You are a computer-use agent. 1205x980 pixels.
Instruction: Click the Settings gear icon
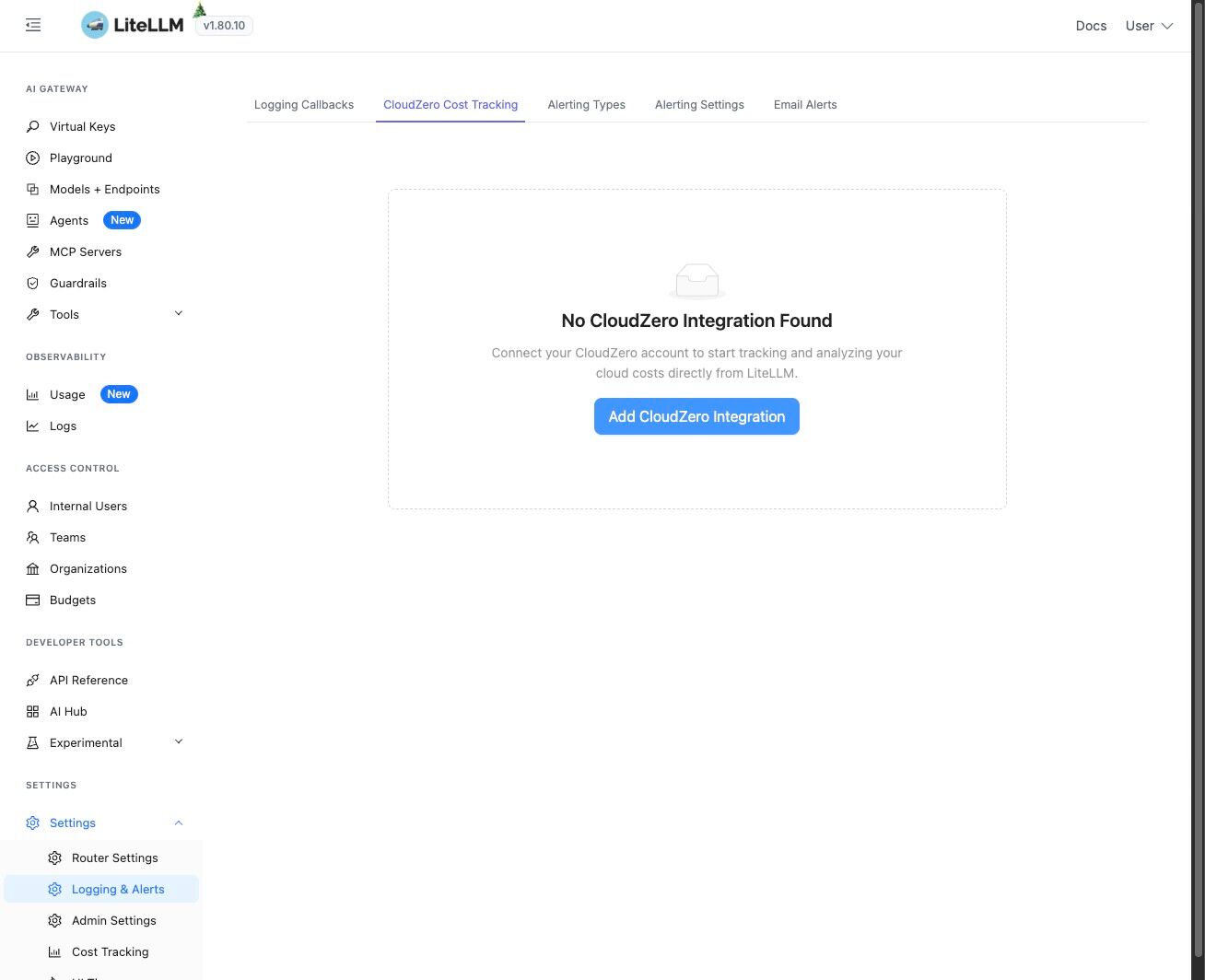[33, 822]
